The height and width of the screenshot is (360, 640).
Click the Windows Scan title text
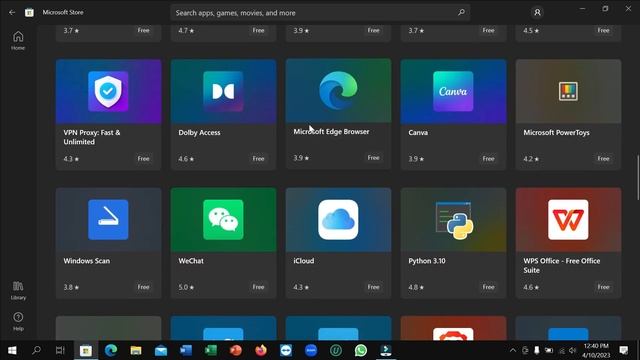point(87,261)
